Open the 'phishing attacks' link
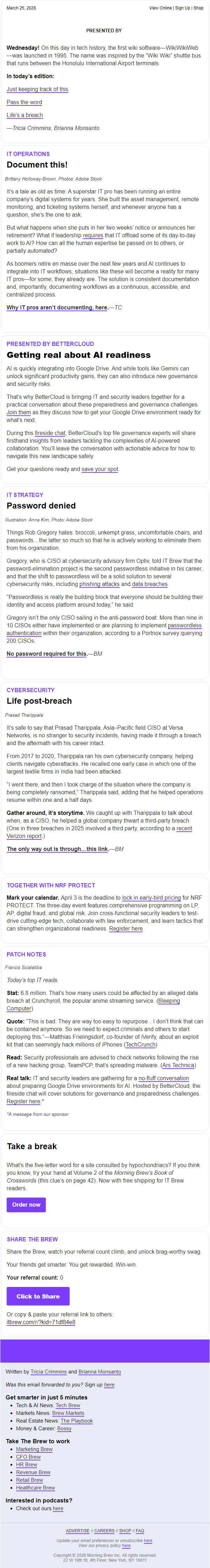Viewport: 210px width, 1568px height. click(99, 584)
